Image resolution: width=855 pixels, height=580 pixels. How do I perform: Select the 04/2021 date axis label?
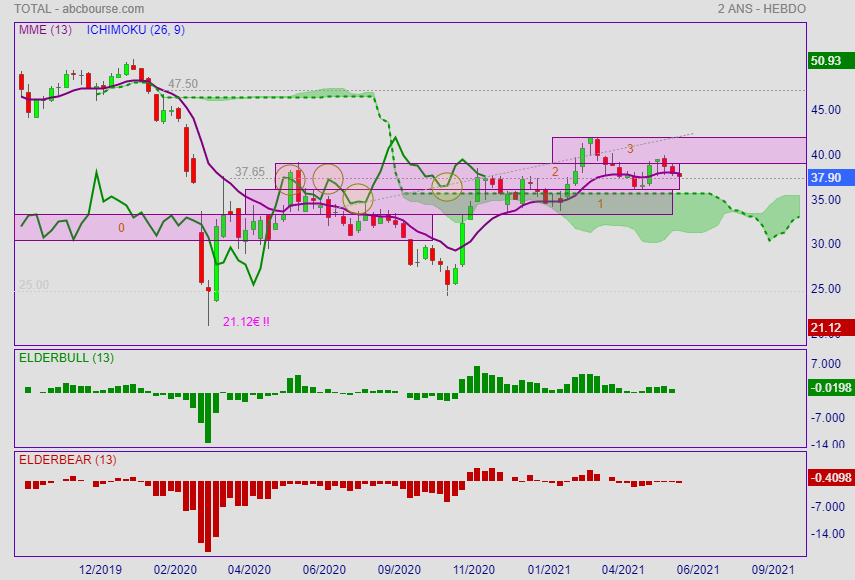click(x=623, y=570)
